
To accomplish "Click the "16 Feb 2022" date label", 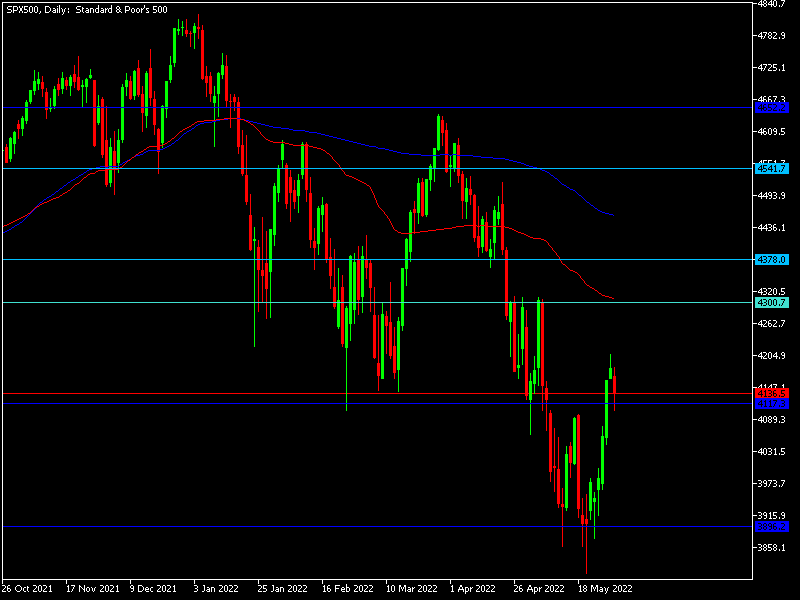I will tap(348, 588).
